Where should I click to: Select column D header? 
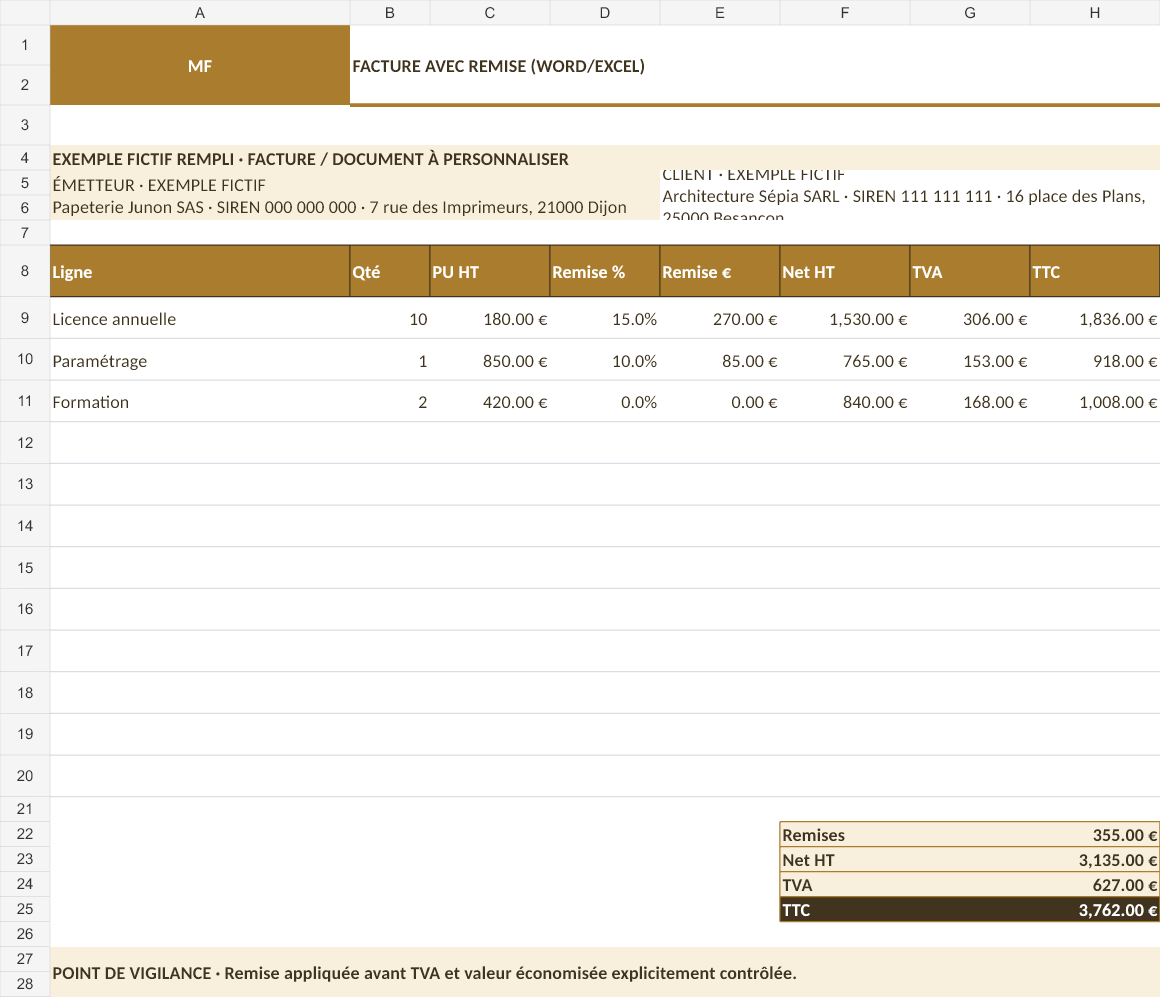coord(604,13)
